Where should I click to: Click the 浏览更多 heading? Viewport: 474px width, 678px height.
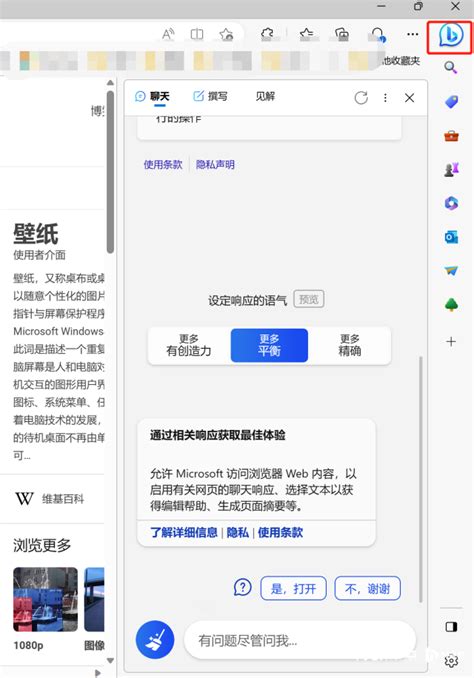coord(42,545)
